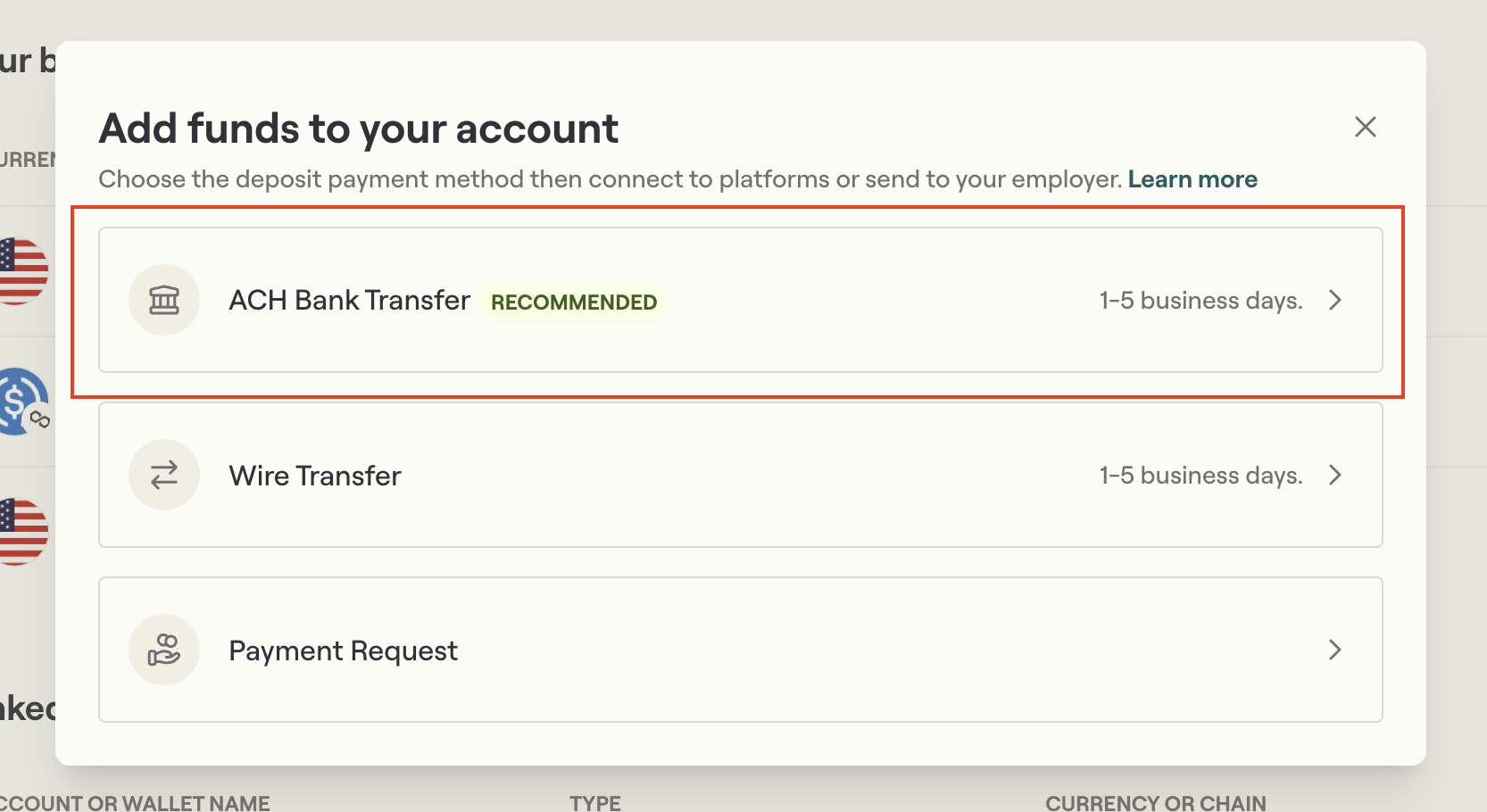Click the CURRENCY OR CHAIN column header
1487x812 pixels.
1157,801
